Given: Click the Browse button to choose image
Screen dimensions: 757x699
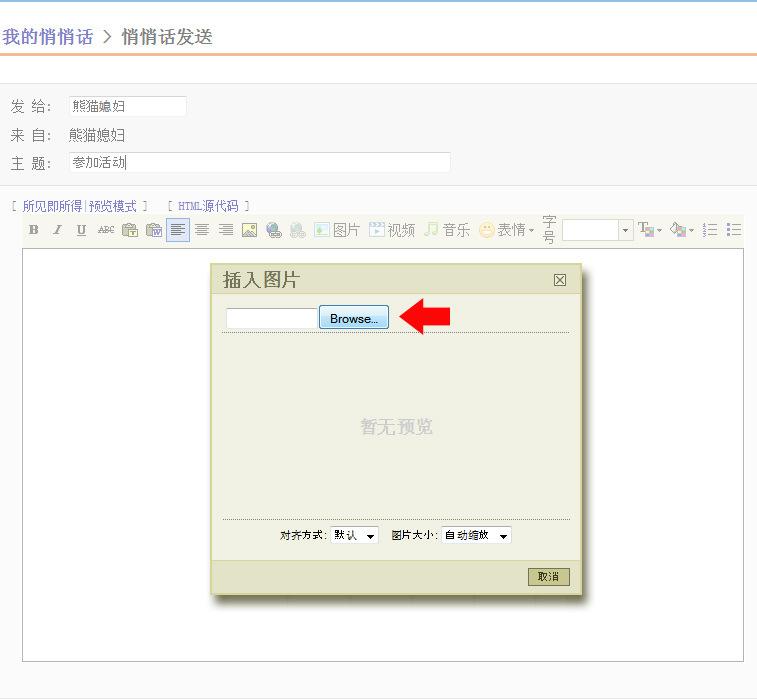Looking at the screenshot, I should click(x=354, y=318).
